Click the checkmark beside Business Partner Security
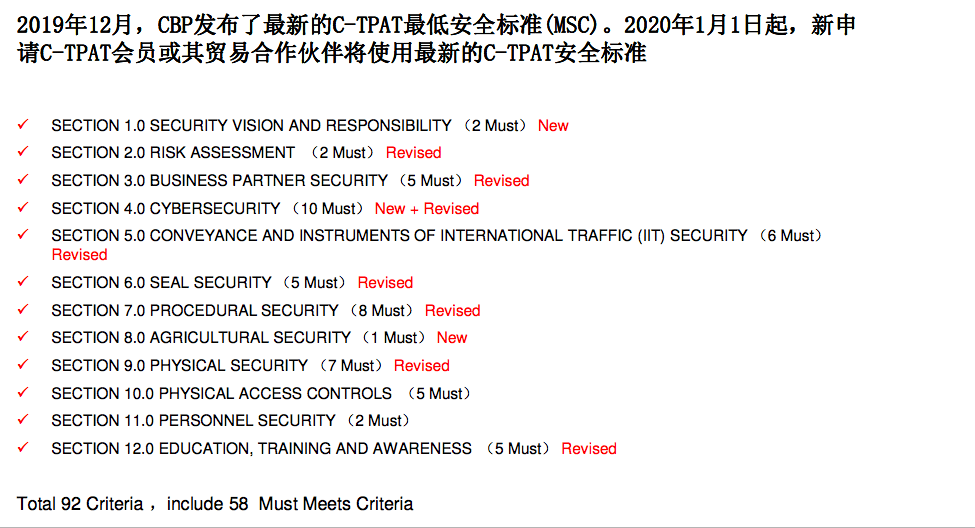Viewport: 975px width, 528px height. 23,180
